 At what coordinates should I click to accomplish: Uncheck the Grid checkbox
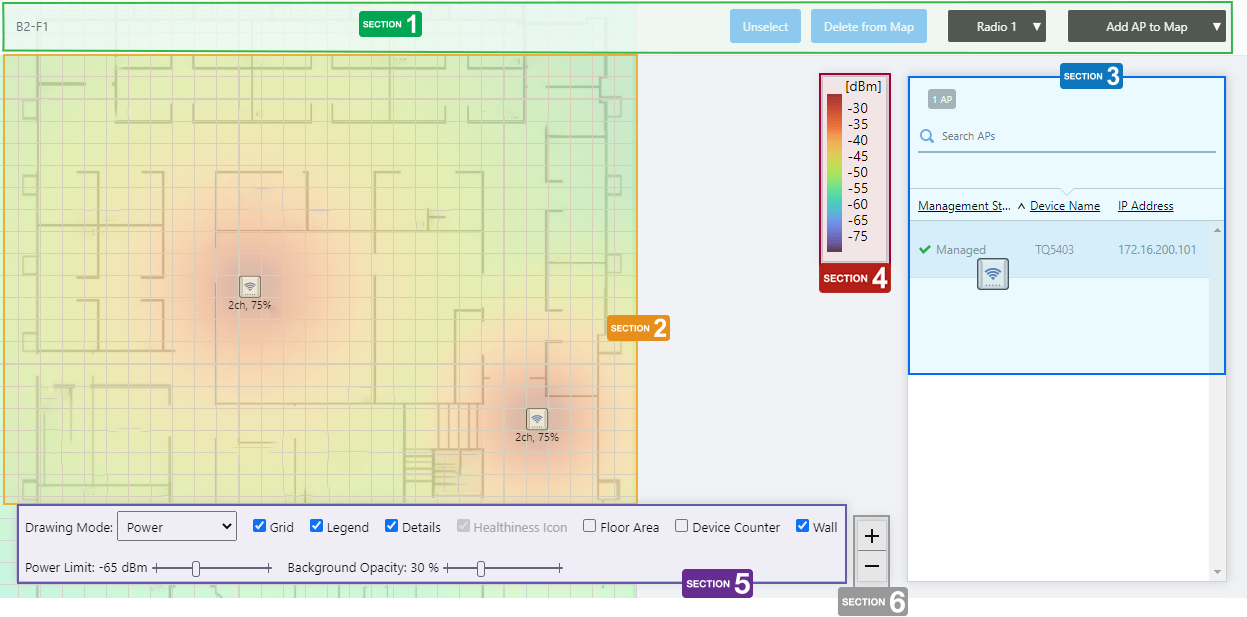pos(260,526)
